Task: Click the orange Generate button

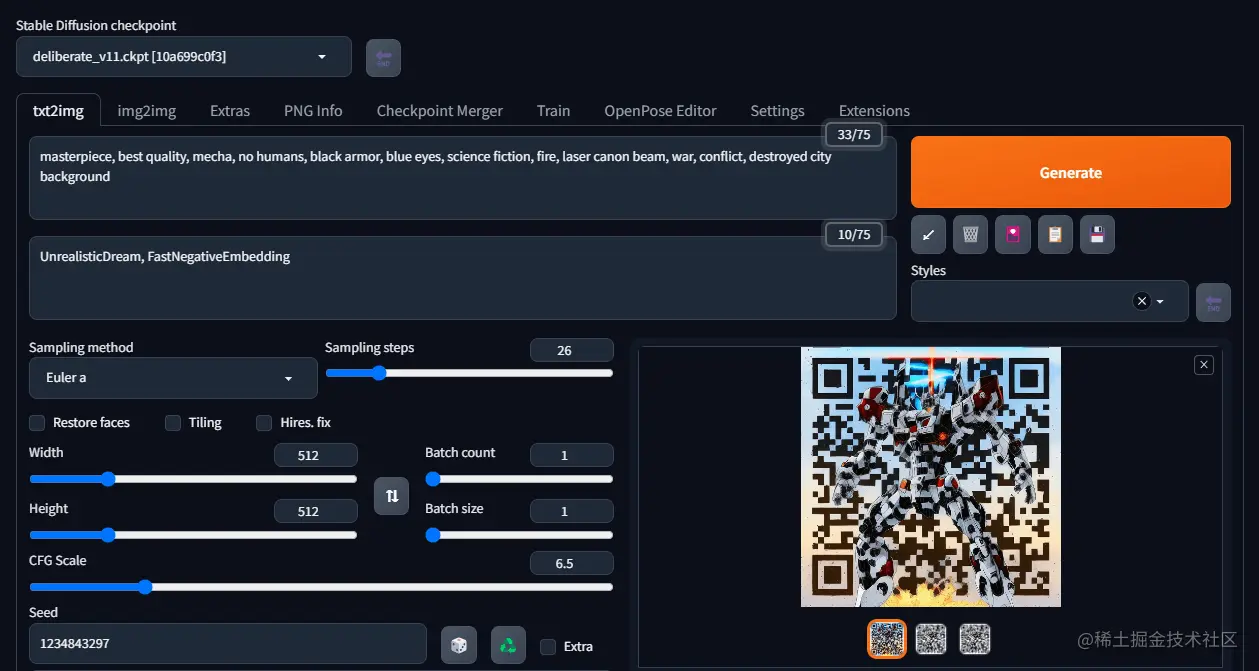Action: [x=1070, y=172]
